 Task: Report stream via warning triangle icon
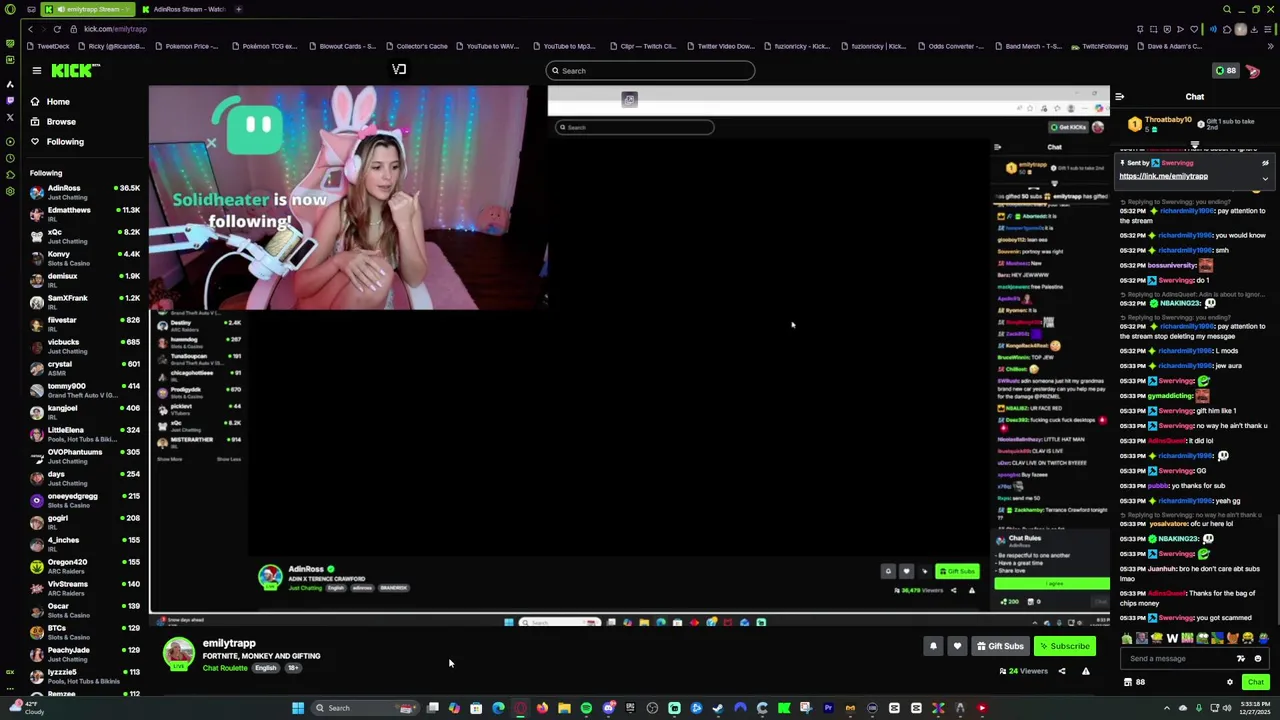(1085, 671)
